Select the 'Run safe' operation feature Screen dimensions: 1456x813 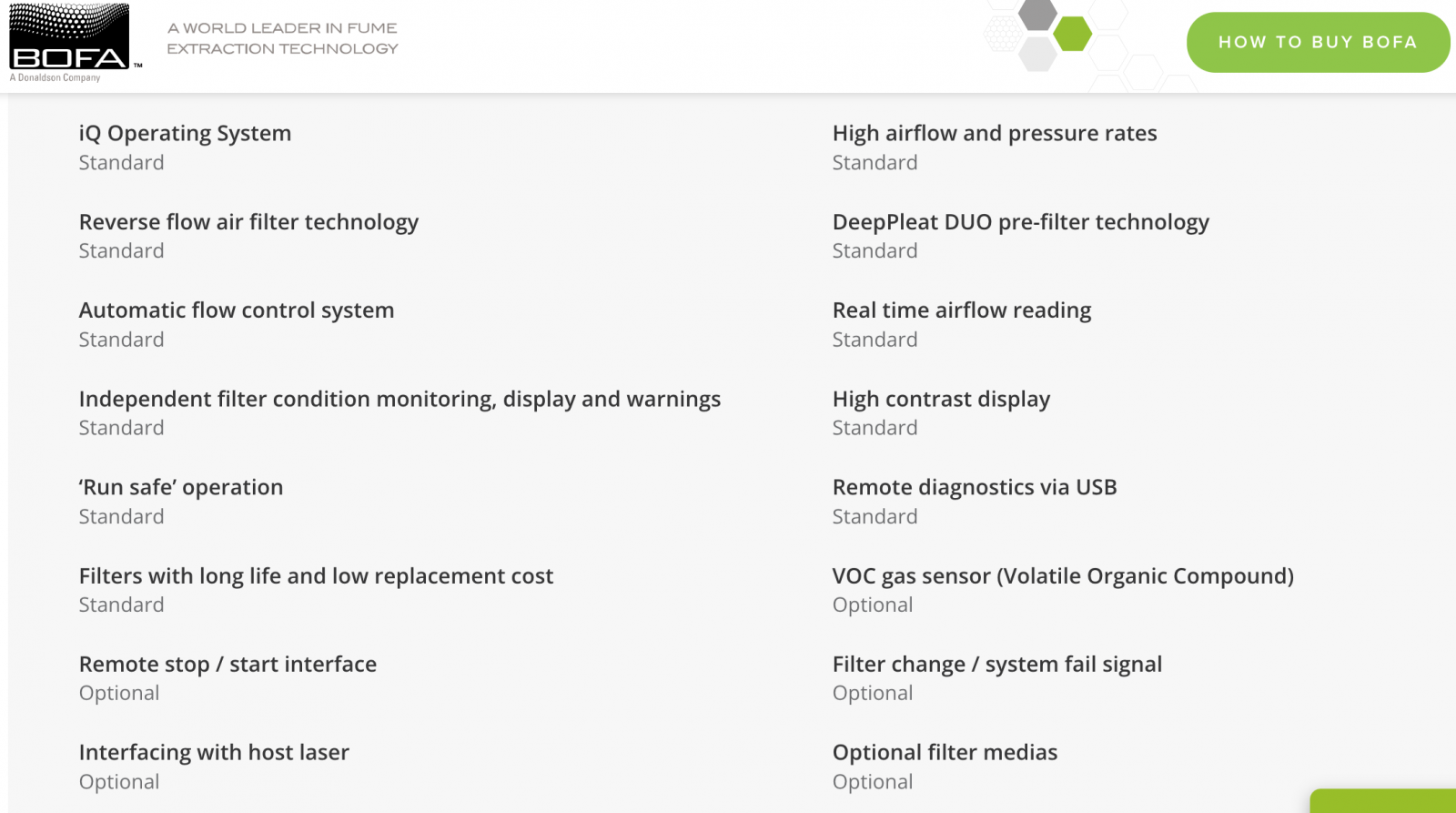[181, 487]
